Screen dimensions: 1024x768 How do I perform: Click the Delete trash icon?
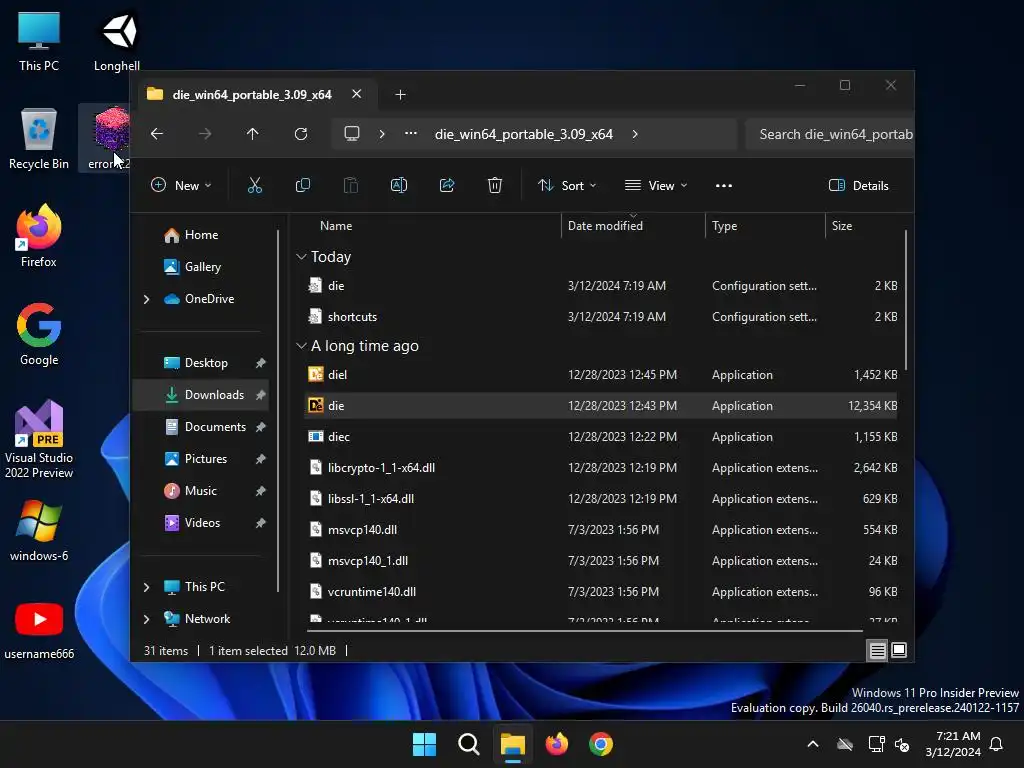click(x=494, y=185)
